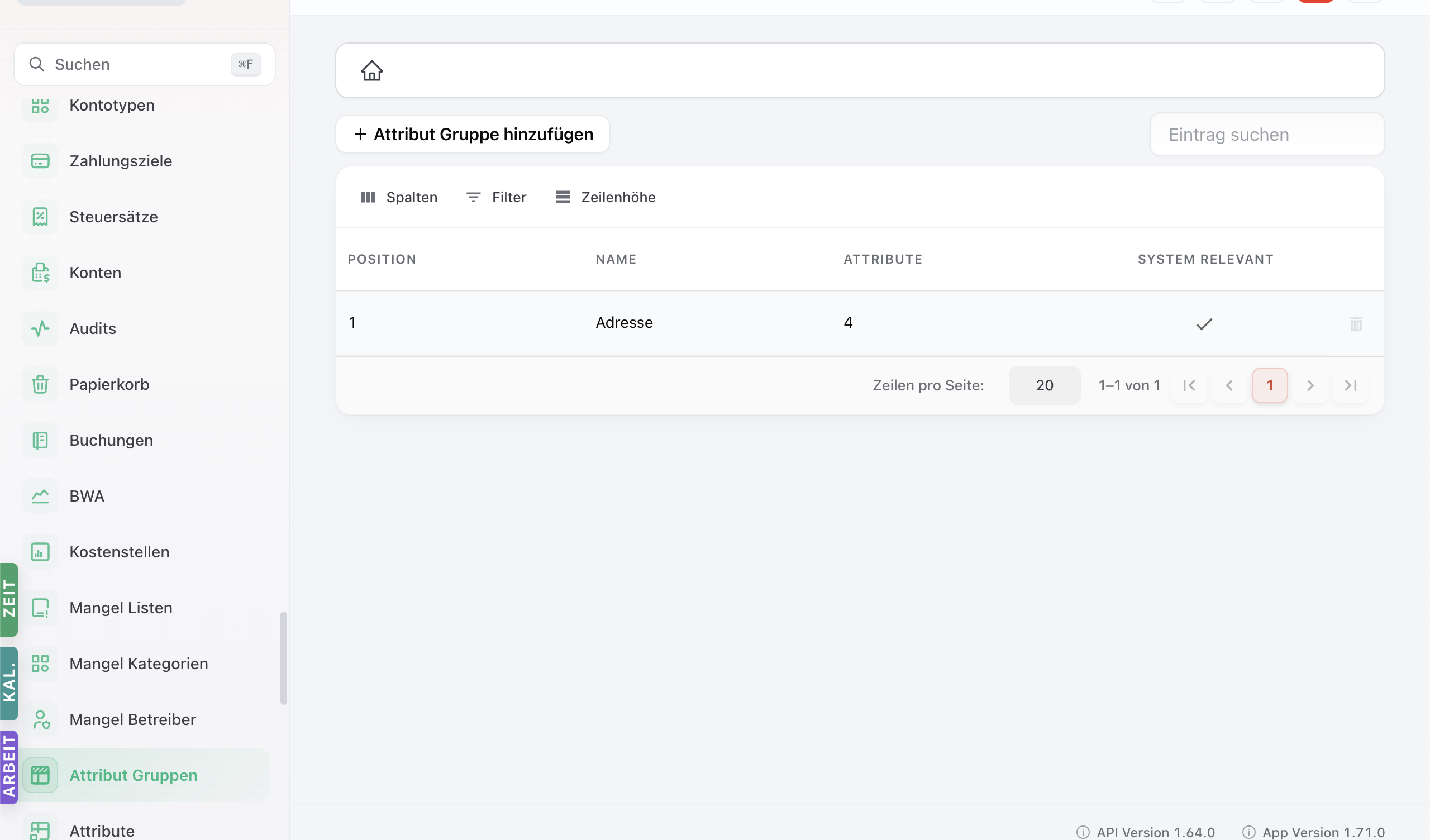
Task: Click the Mangel Kategorien grid icon
Action: click(x=40, y=664)
